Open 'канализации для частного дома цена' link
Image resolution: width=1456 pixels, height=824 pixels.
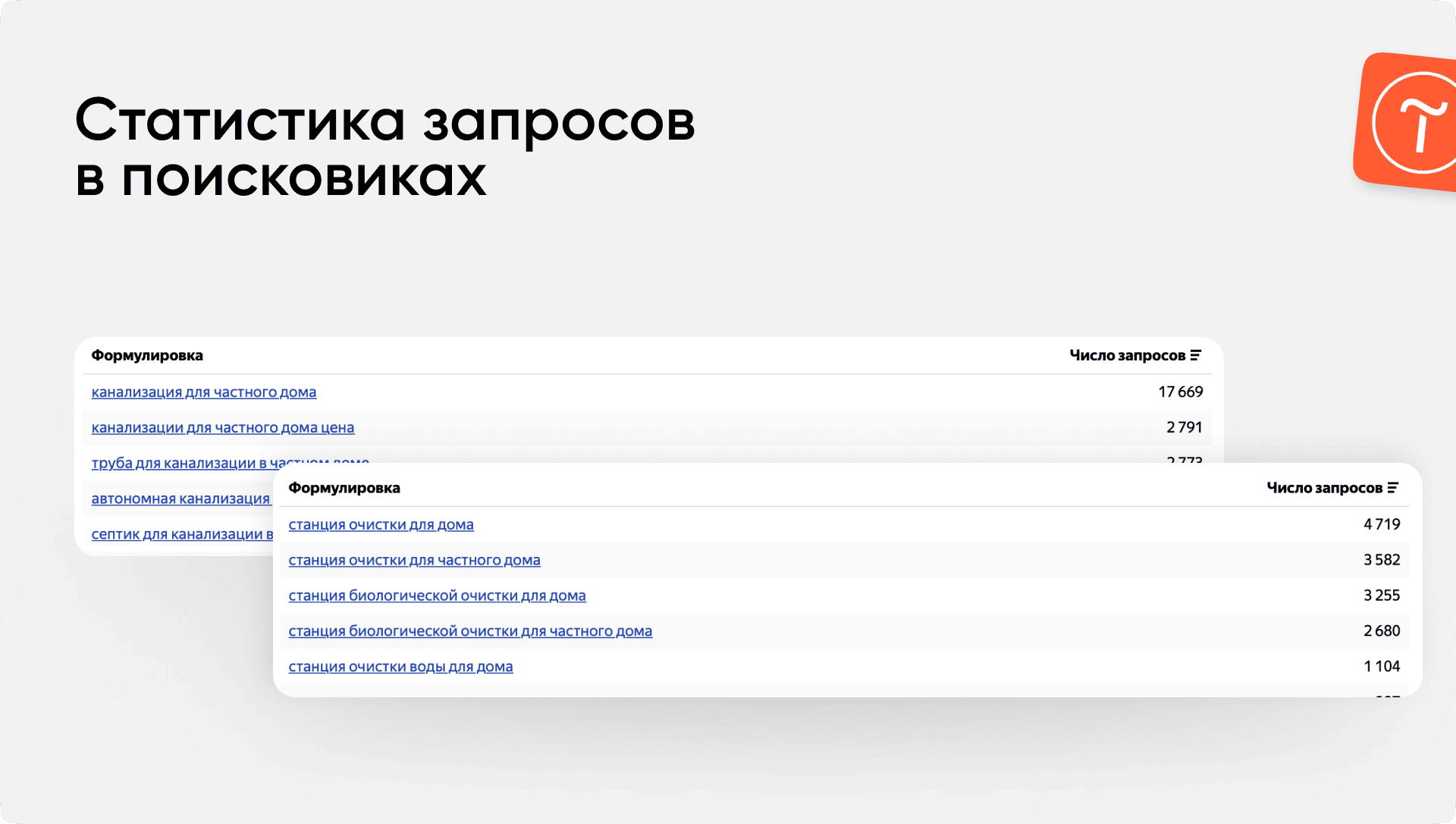point(223,428)
